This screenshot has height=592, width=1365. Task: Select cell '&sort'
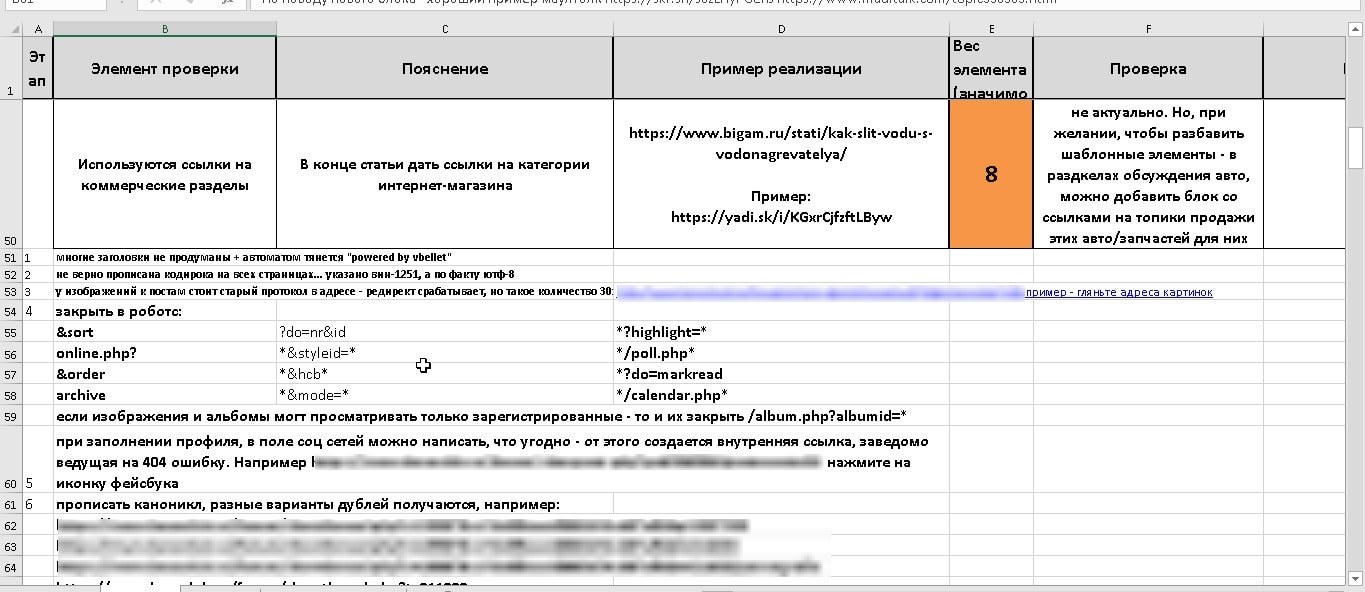click(165, 331)
